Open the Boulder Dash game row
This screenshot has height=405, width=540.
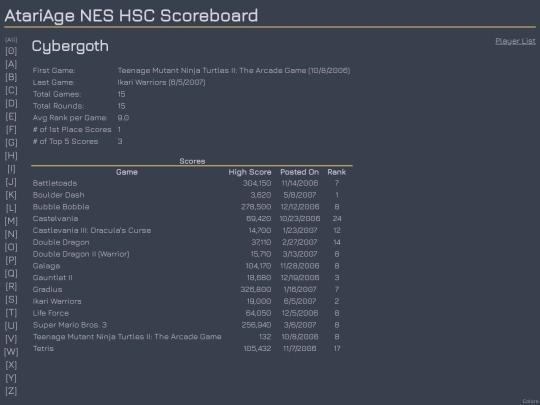pos(59,195)
